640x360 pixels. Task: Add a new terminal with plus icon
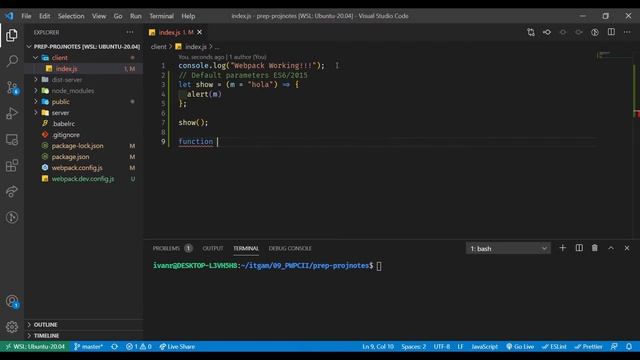point(562,248)
